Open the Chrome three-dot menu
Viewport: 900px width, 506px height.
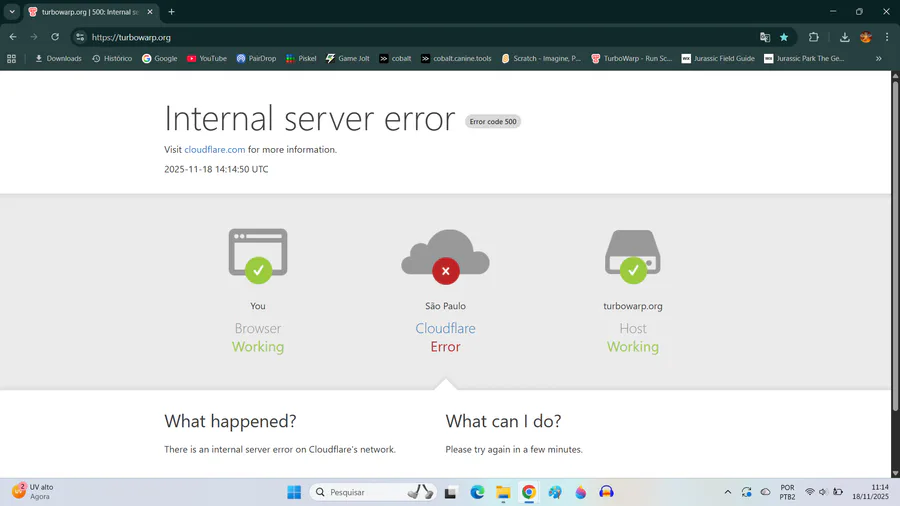(x=887, y=37)
